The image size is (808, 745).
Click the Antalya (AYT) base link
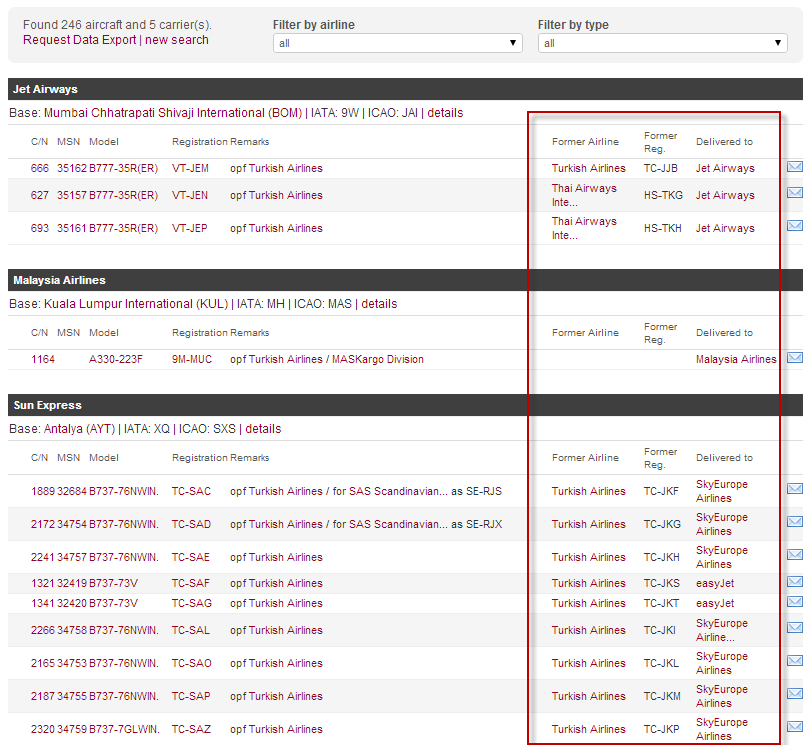pyautogui.click(x=77, y=429)
